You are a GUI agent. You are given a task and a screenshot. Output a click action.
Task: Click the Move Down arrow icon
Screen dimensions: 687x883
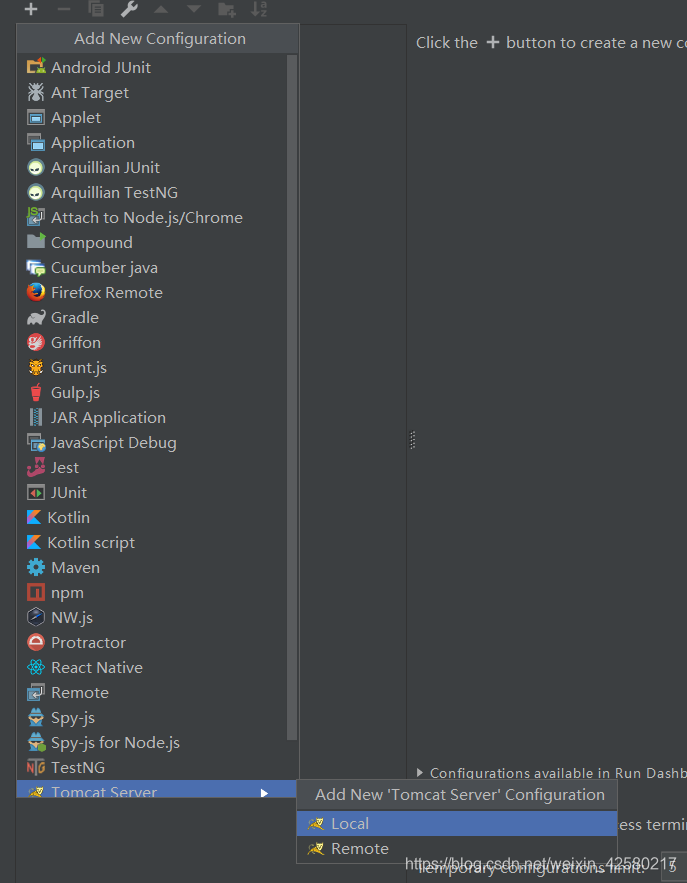click(x=194, y=9)
